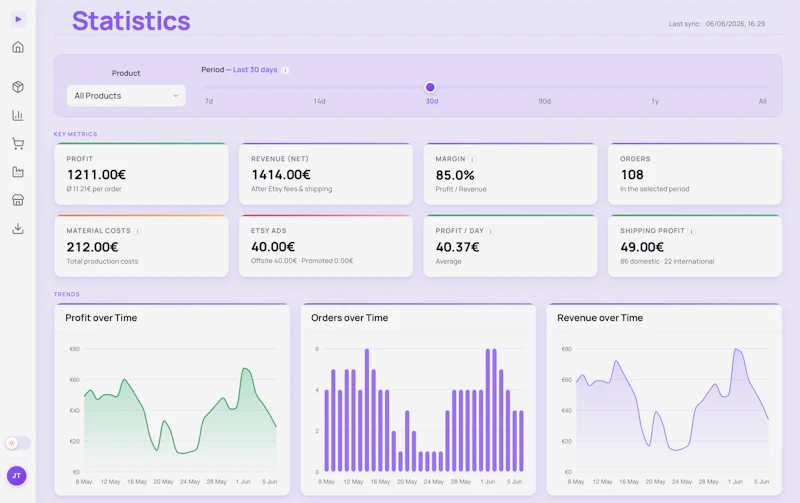Click the Margin info icon

click(x=472, y=159)
